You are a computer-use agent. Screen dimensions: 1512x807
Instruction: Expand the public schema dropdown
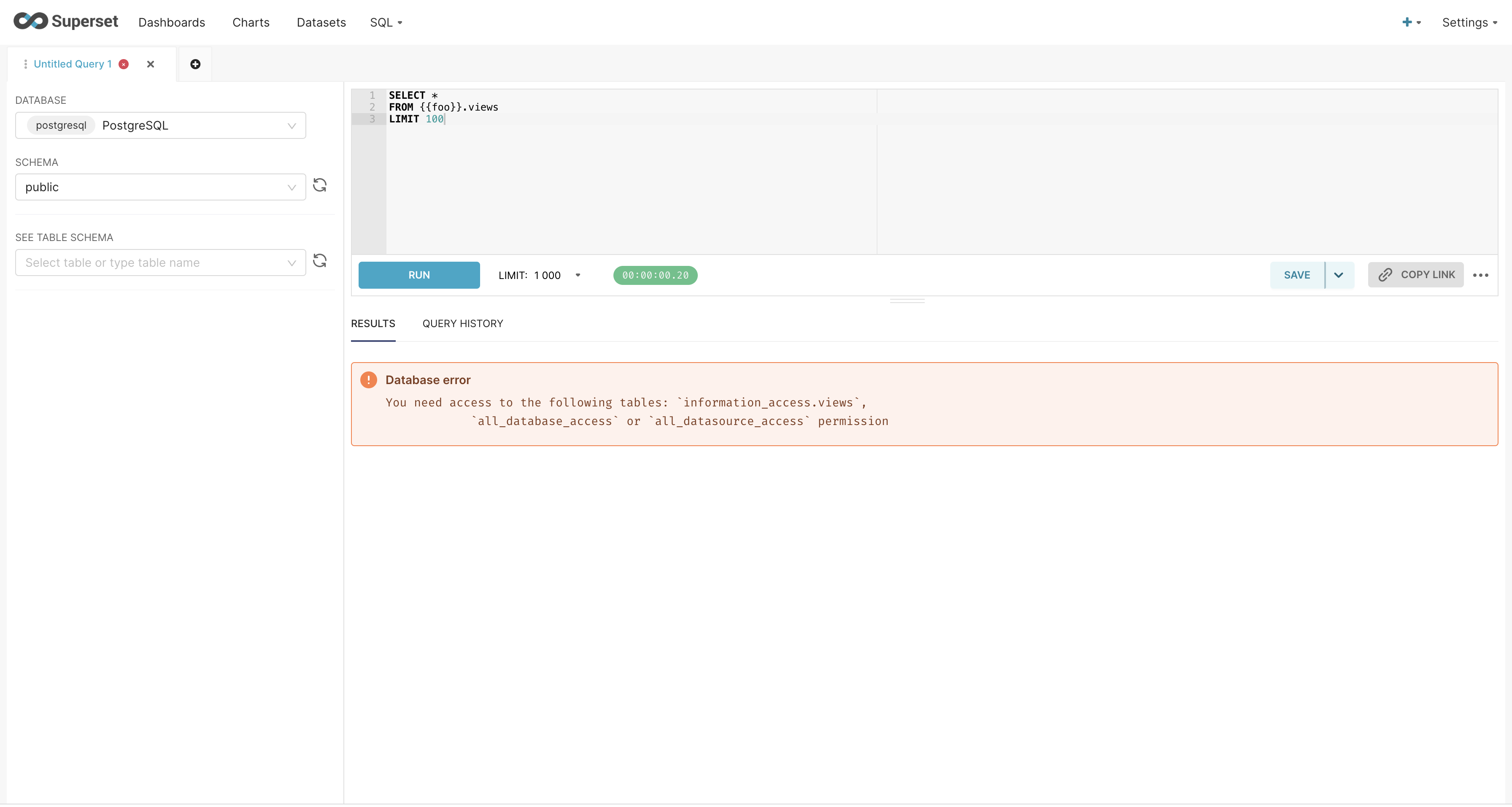160,187
